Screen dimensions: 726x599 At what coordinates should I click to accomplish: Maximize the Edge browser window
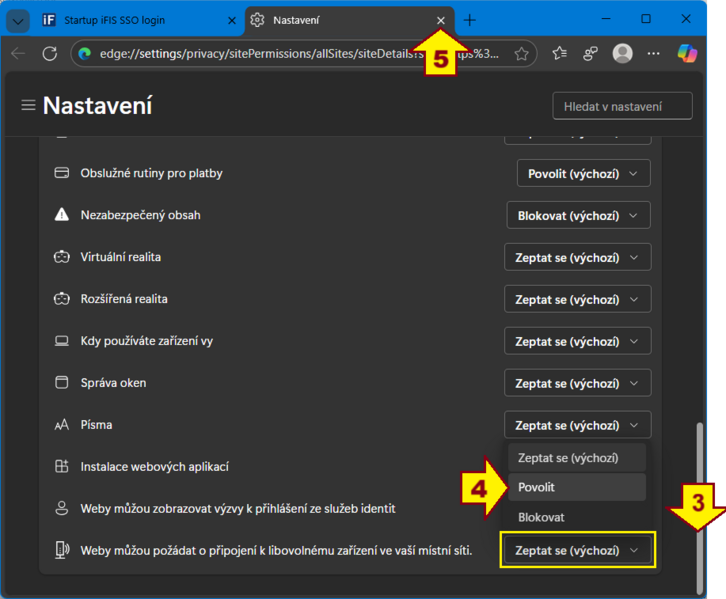646,19
